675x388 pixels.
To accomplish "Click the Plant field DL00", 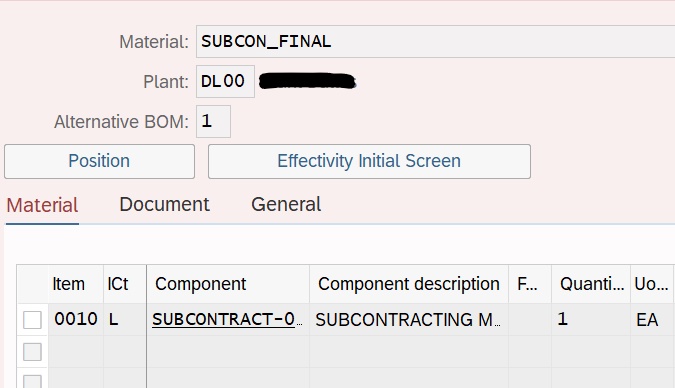I will pyautogui.click(x=225, y=81).
